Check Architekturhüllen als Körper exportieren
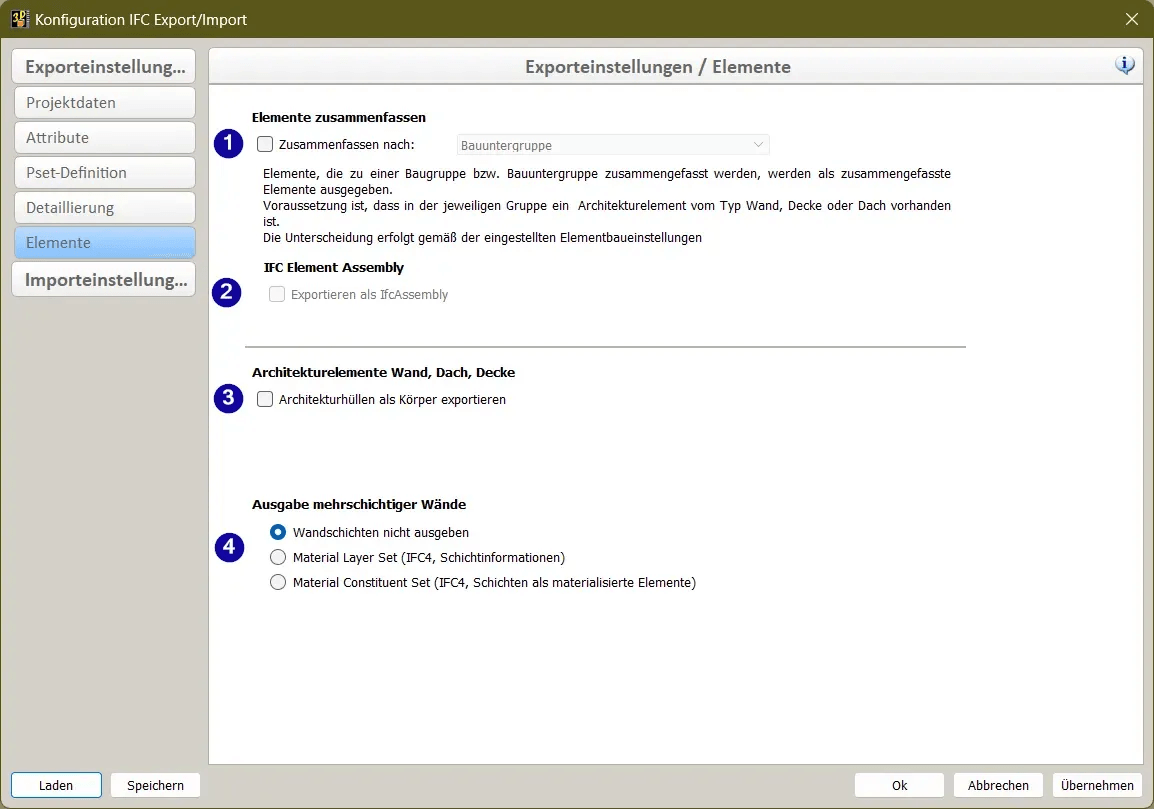Viewport: 1154px width, 809px height. coord(265,398)
